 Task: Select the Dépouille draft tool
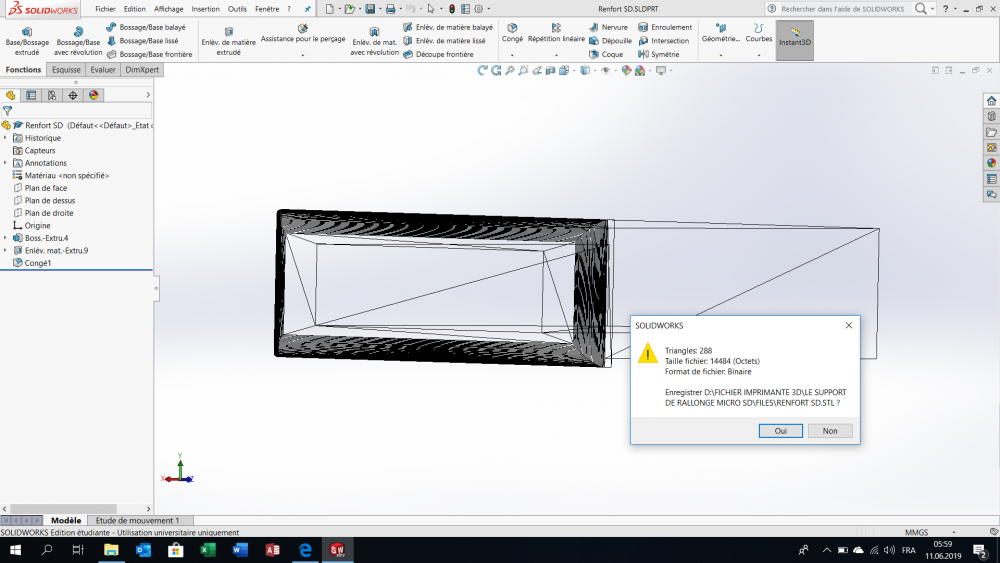610,41
